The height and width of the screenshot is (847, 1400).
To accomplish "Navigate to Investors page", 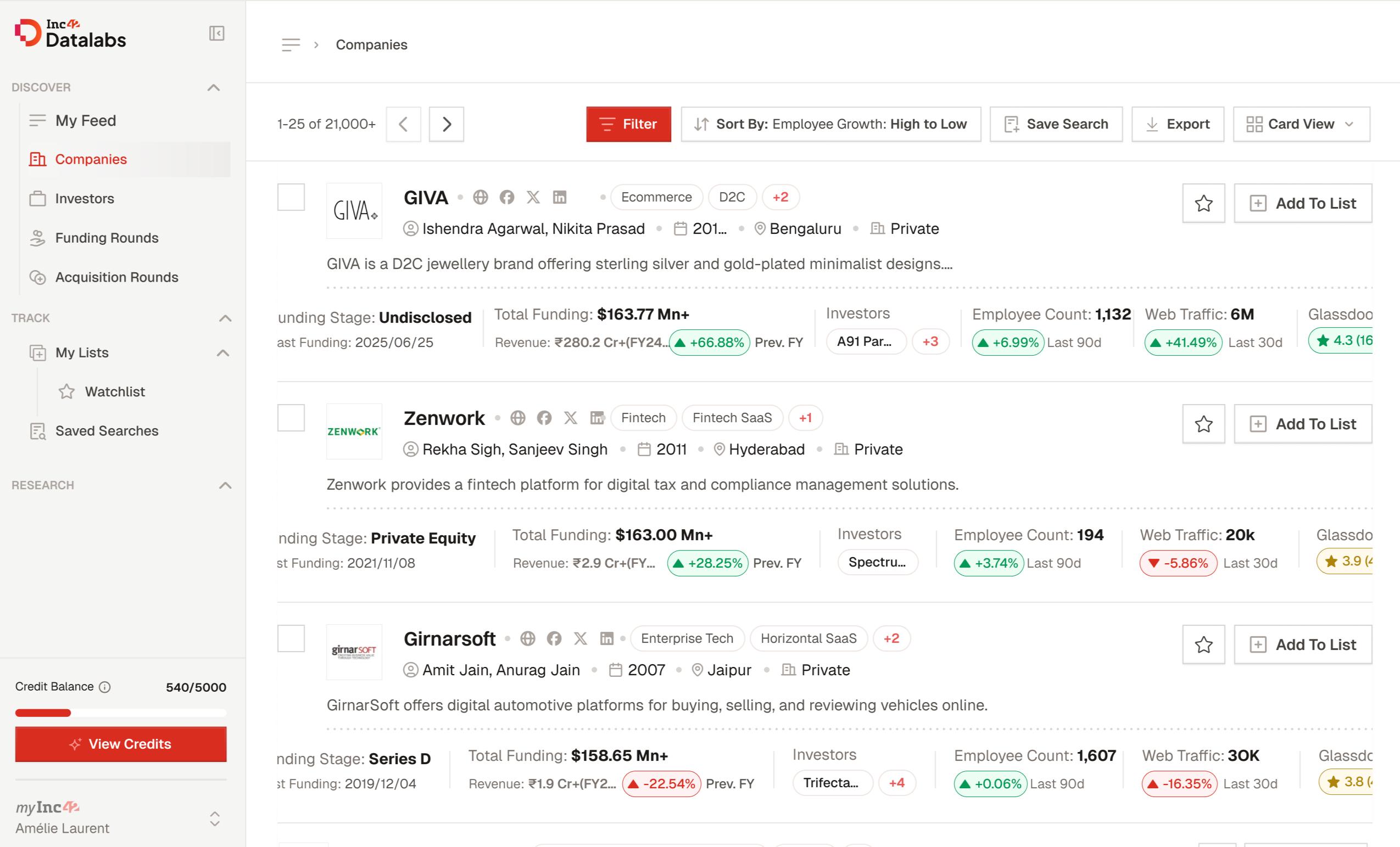I will (x=84, y=199).
